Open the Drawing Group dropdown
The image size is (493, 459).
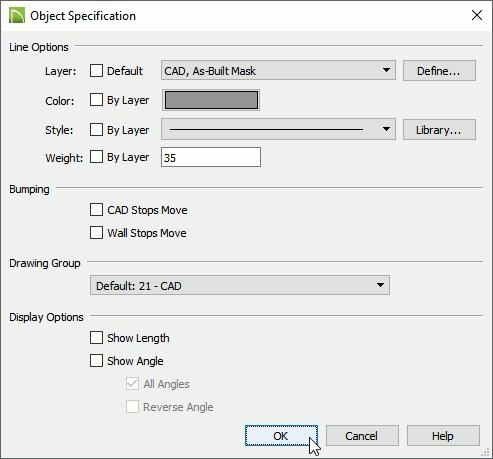[240, 285]
